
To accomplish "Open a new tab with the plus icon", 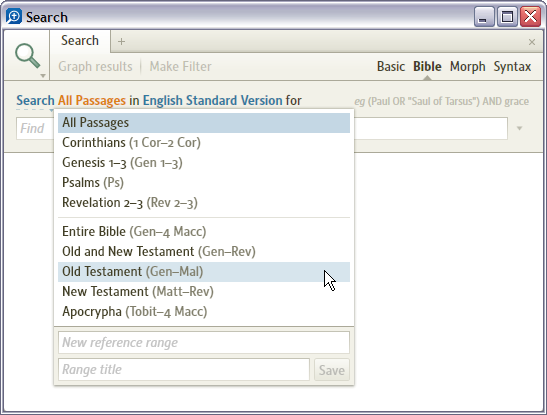I will [121, 42].
